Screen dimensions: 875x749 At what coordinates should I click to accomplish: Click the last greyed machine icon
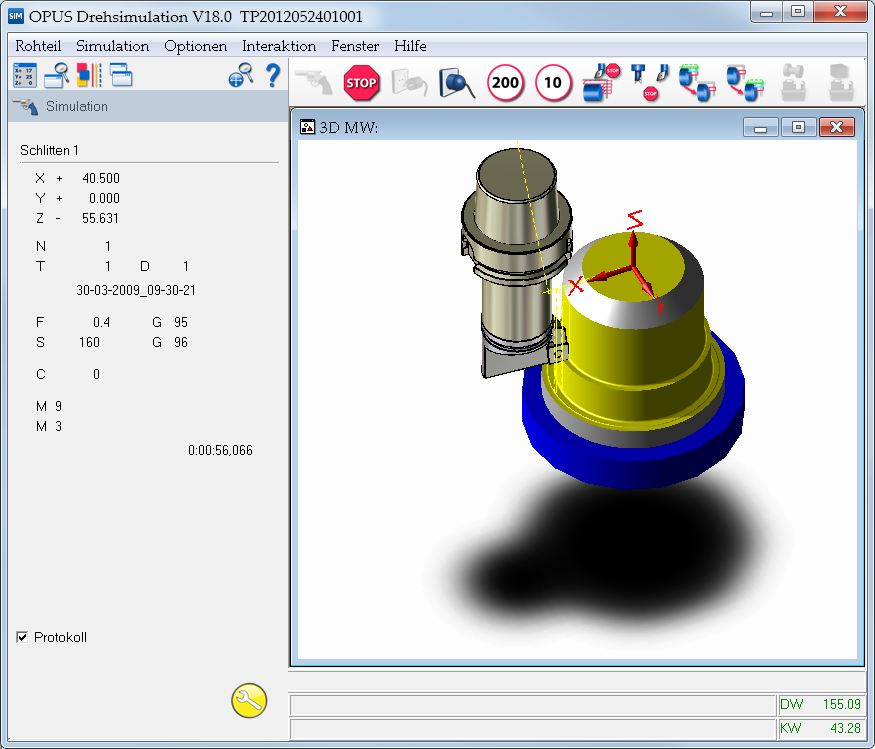click(841, 83)
